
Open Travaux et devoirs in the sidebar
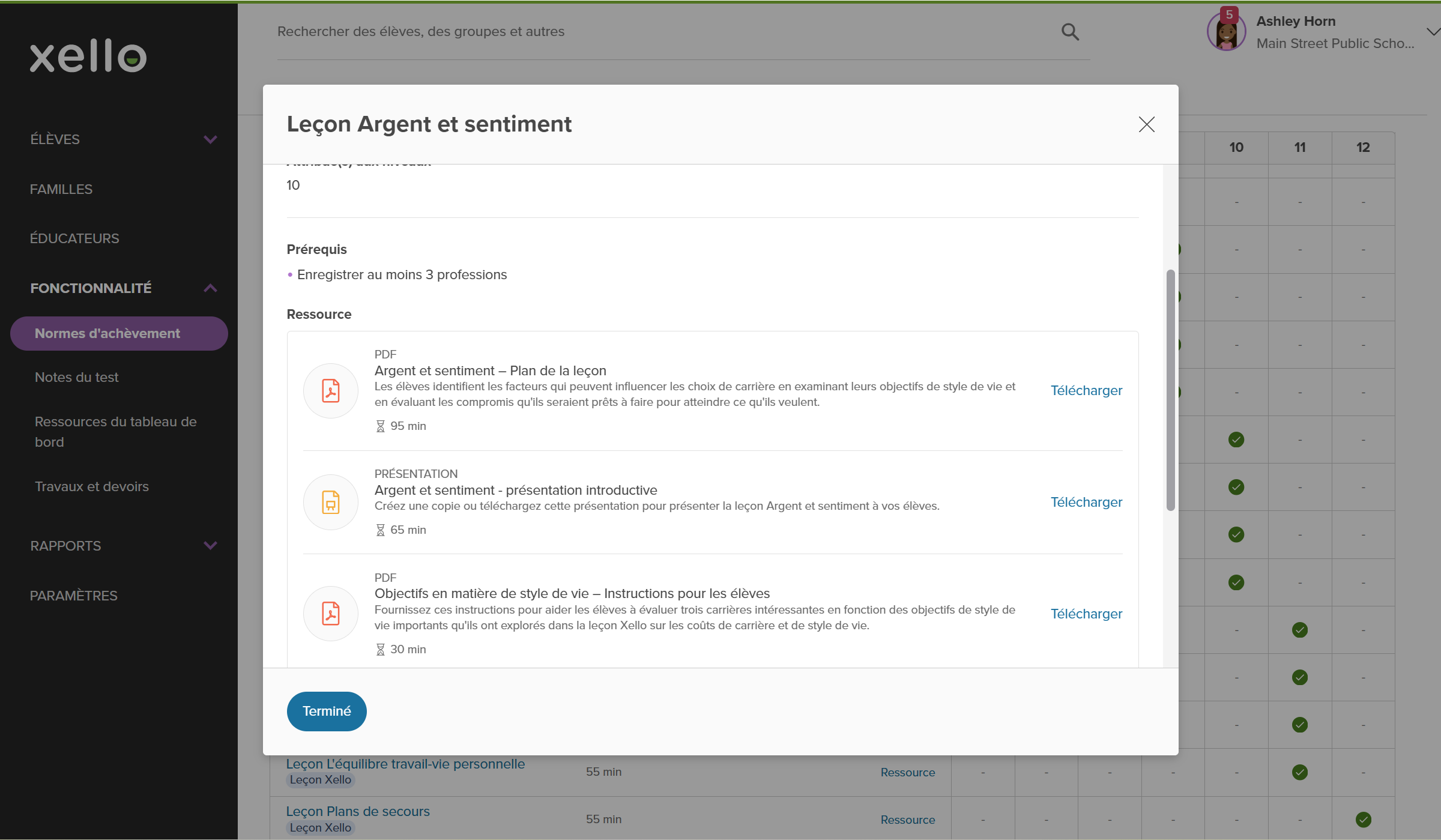[x=92, y=486]
